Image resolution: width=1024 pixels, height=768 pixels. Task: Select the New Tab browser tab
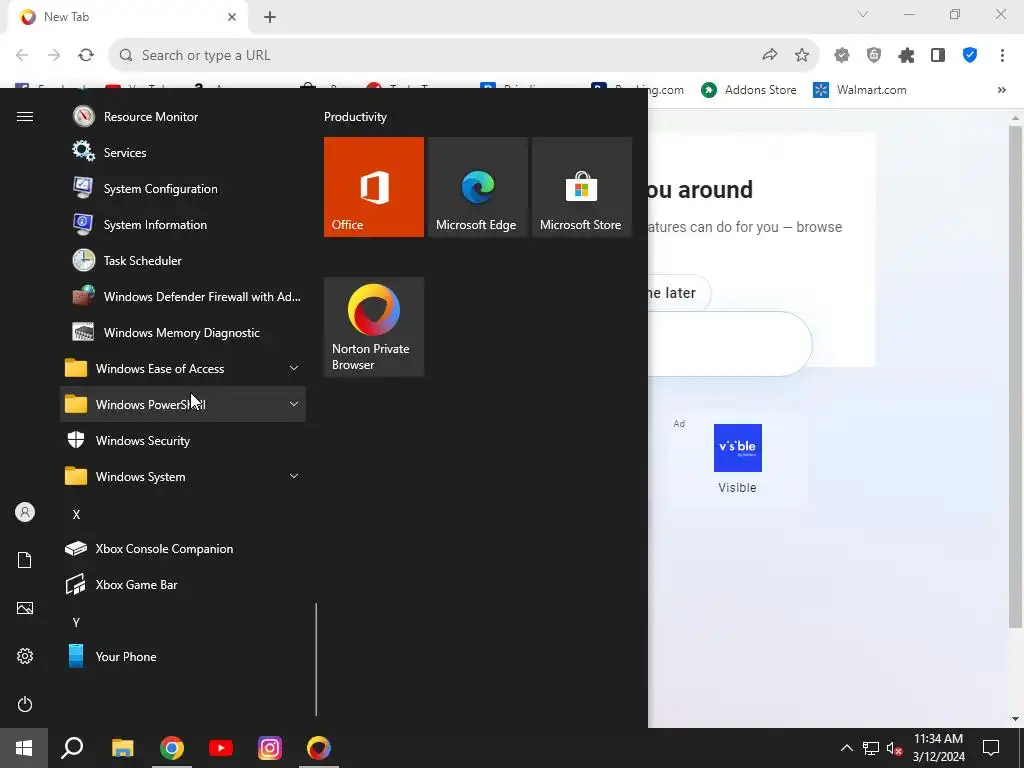click(x=127, y=17)
